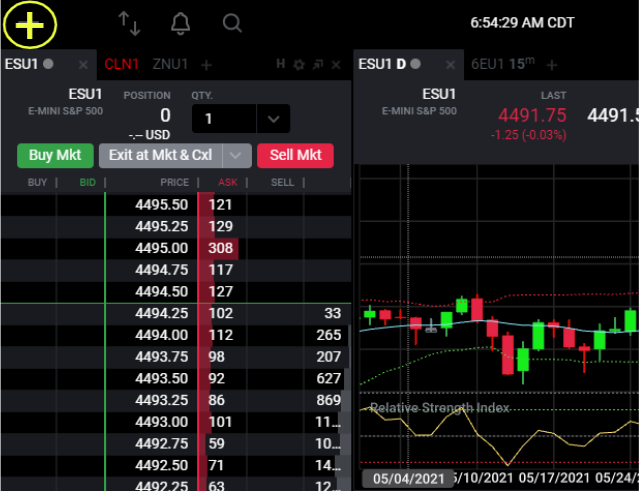Click price 4494.50 in the ladder
Image resolution: width=640 pixels, height=491 pixels.
[162, 291]
